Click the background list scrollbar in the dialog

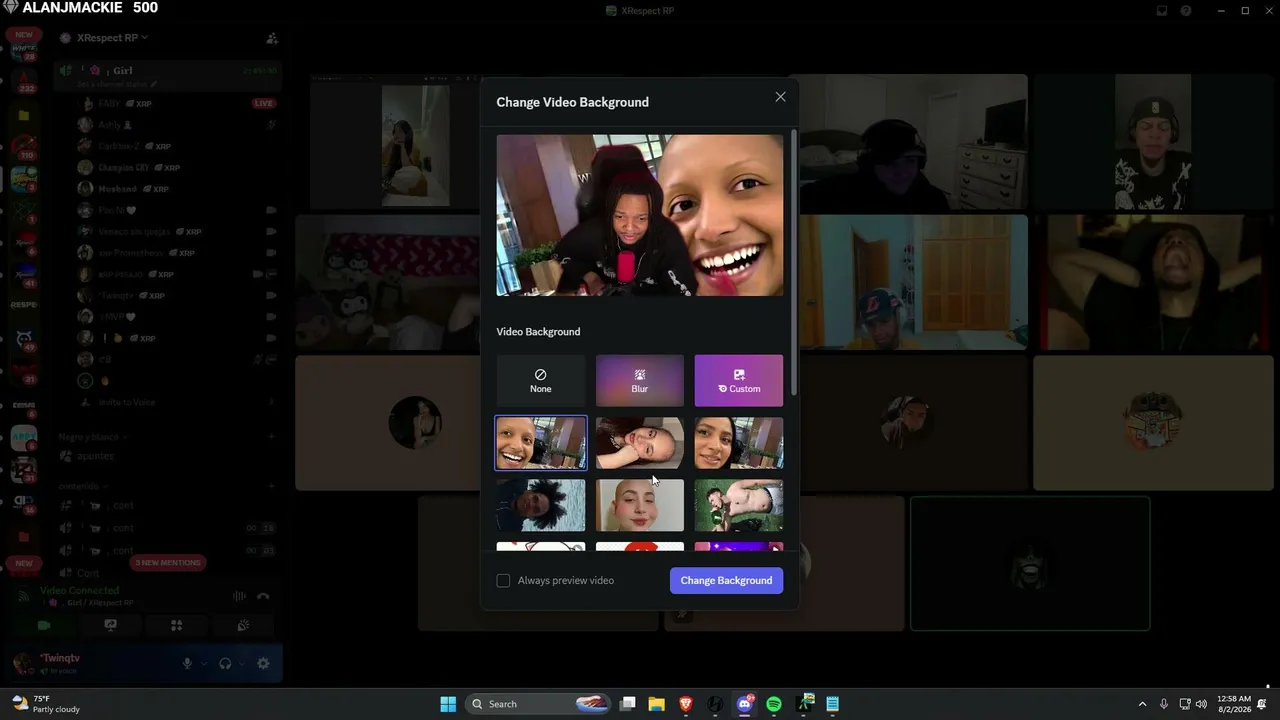(794, 260)
